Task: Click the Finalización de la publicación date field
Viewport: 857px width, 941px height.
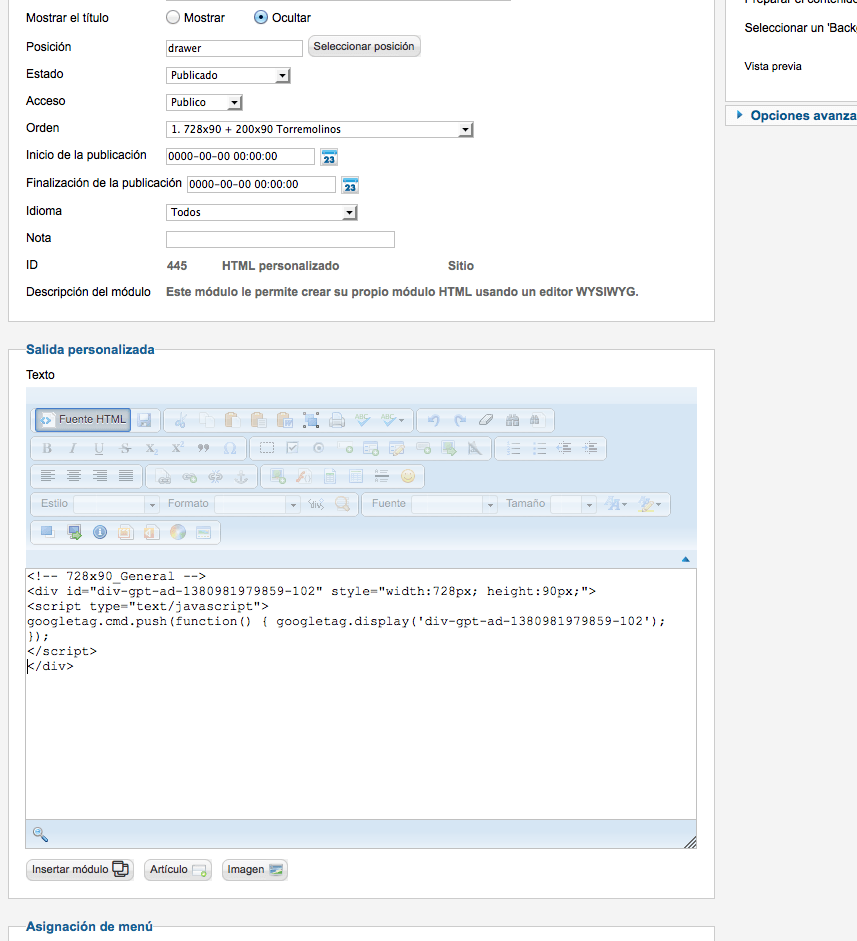Action: [262, 185]
